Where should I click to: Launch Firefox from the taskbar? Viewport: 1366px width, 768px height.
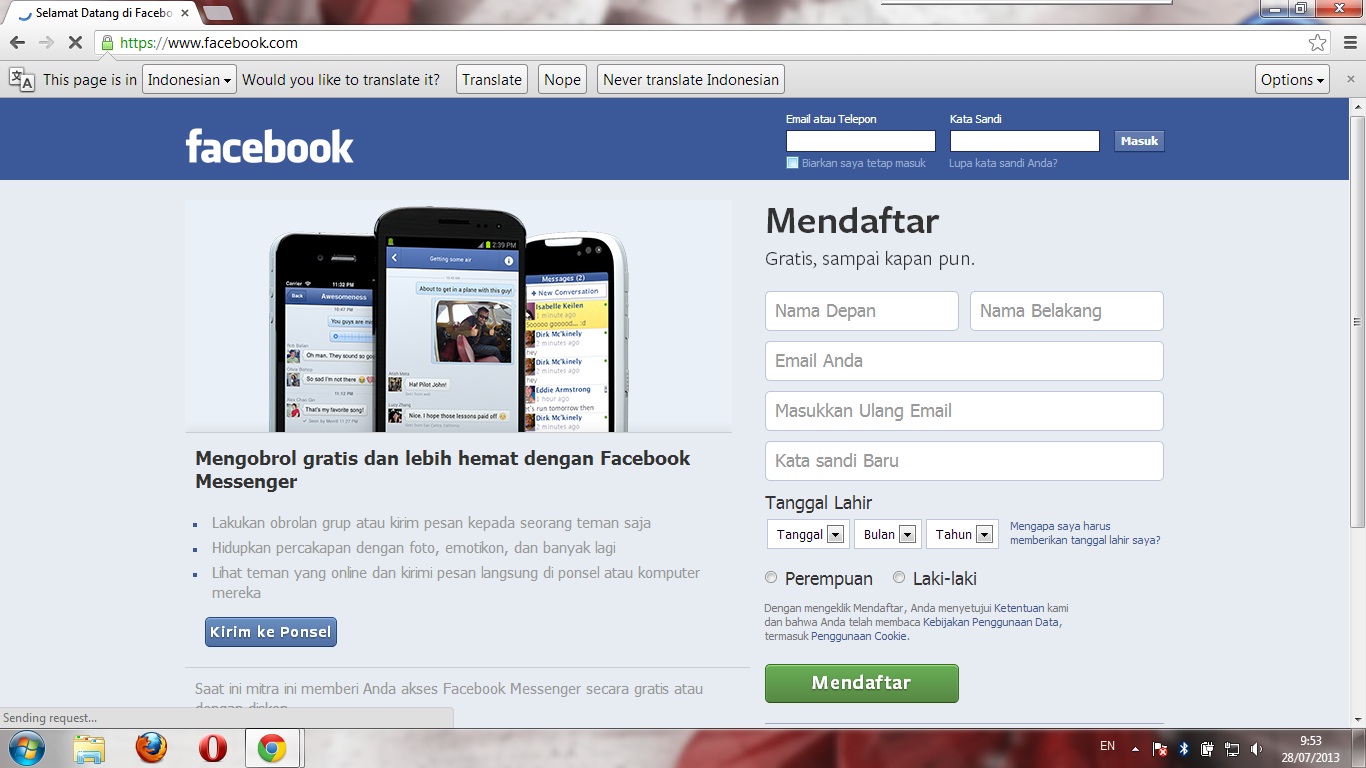pos(152,747)
